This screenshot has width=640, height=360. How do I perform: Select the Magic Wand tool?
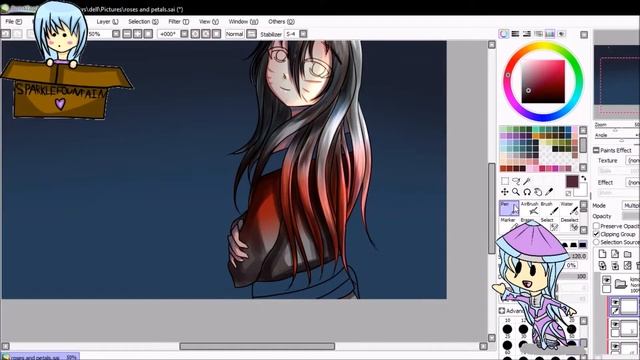point(527,181)
